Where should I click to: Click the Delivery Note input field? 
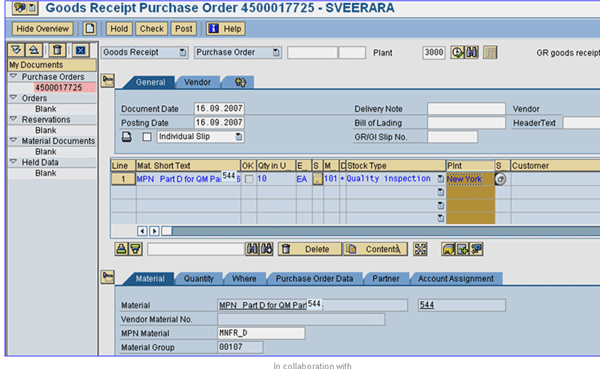(x=466, y=109)
